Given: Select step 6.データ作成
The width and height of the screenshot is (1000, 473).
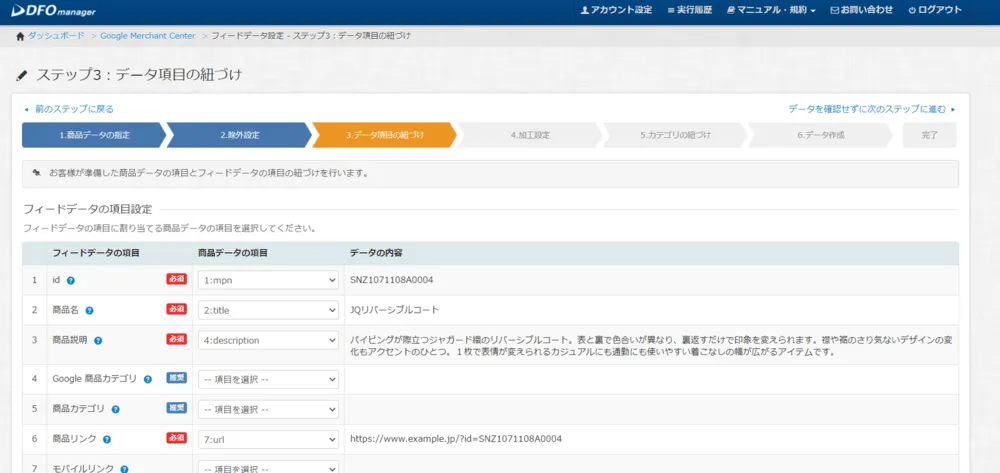Looking at the screenshot, I should 821,135.
